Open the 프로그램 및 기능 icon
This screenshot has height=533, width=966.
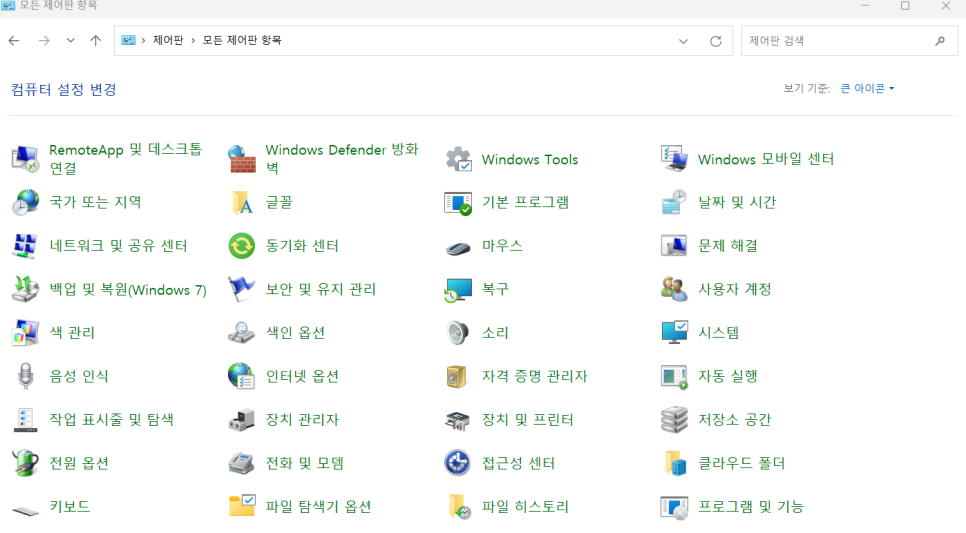tap(674, 507)
